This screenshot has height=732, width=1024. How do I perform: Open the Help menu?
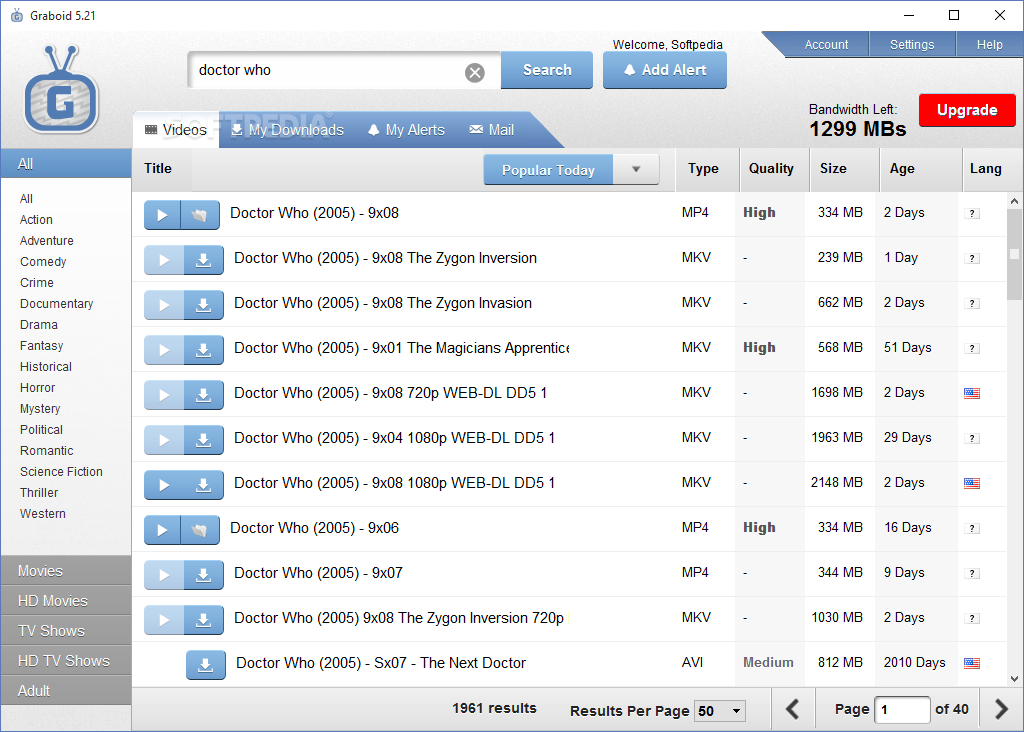click(989, 44)
